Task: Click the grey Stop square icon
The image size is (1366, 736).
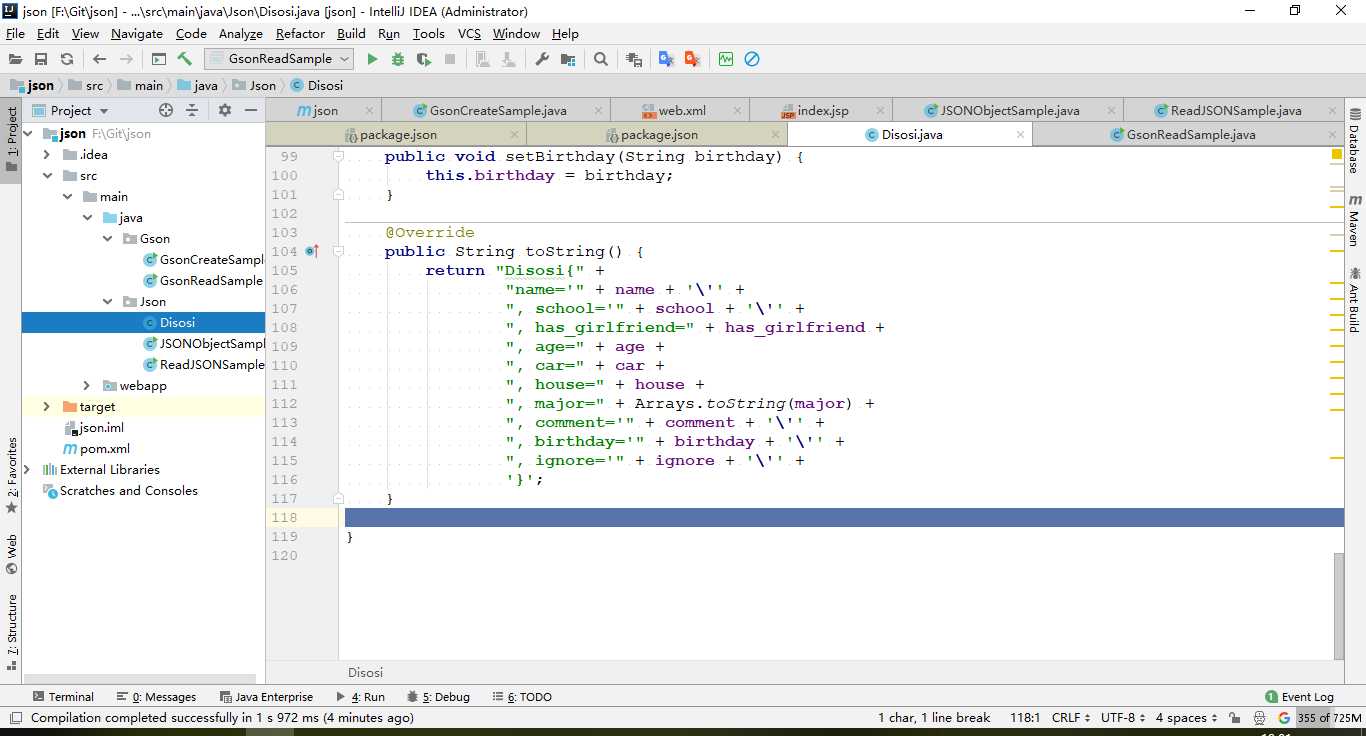Action: click(x=450, y=59)
